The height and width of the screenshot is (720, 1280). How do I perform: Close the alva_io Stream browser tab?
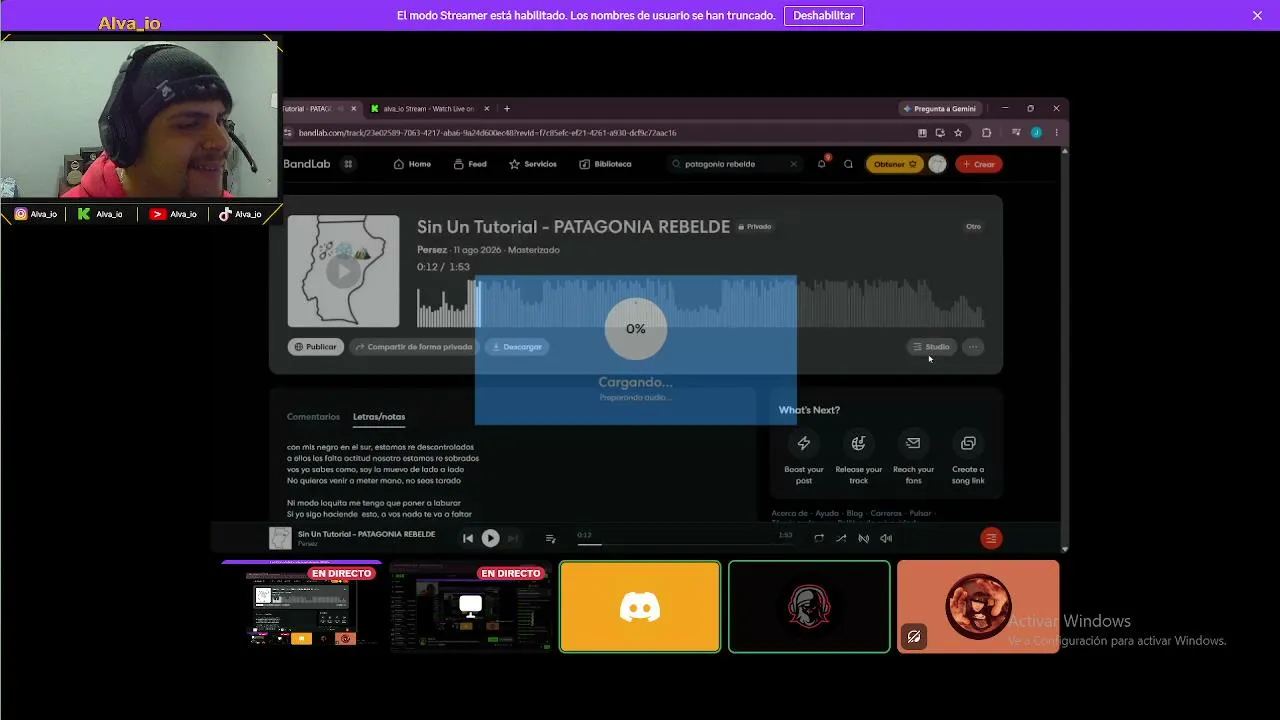(487, 108)
